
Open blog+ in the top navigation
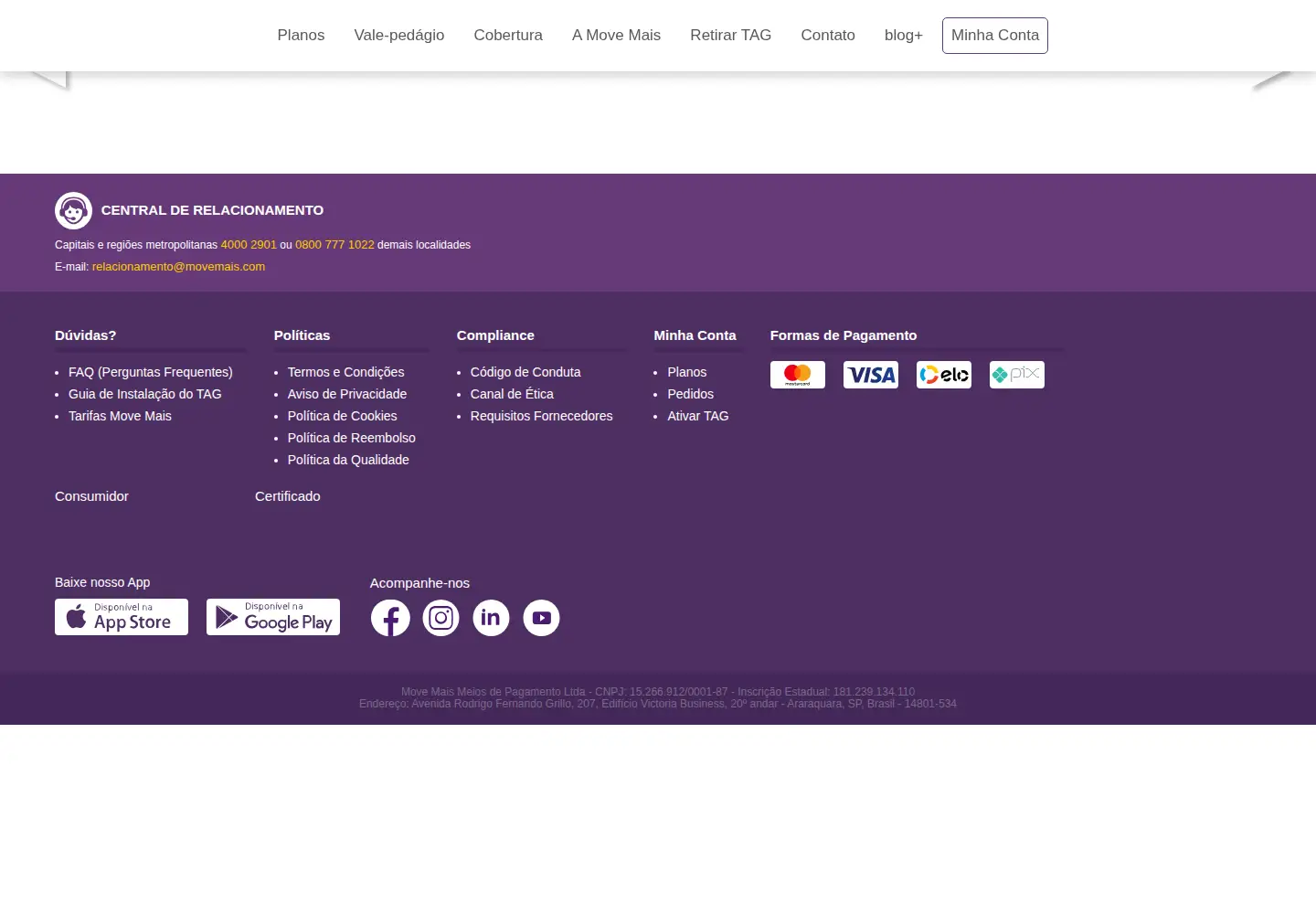tap(904, 36)
